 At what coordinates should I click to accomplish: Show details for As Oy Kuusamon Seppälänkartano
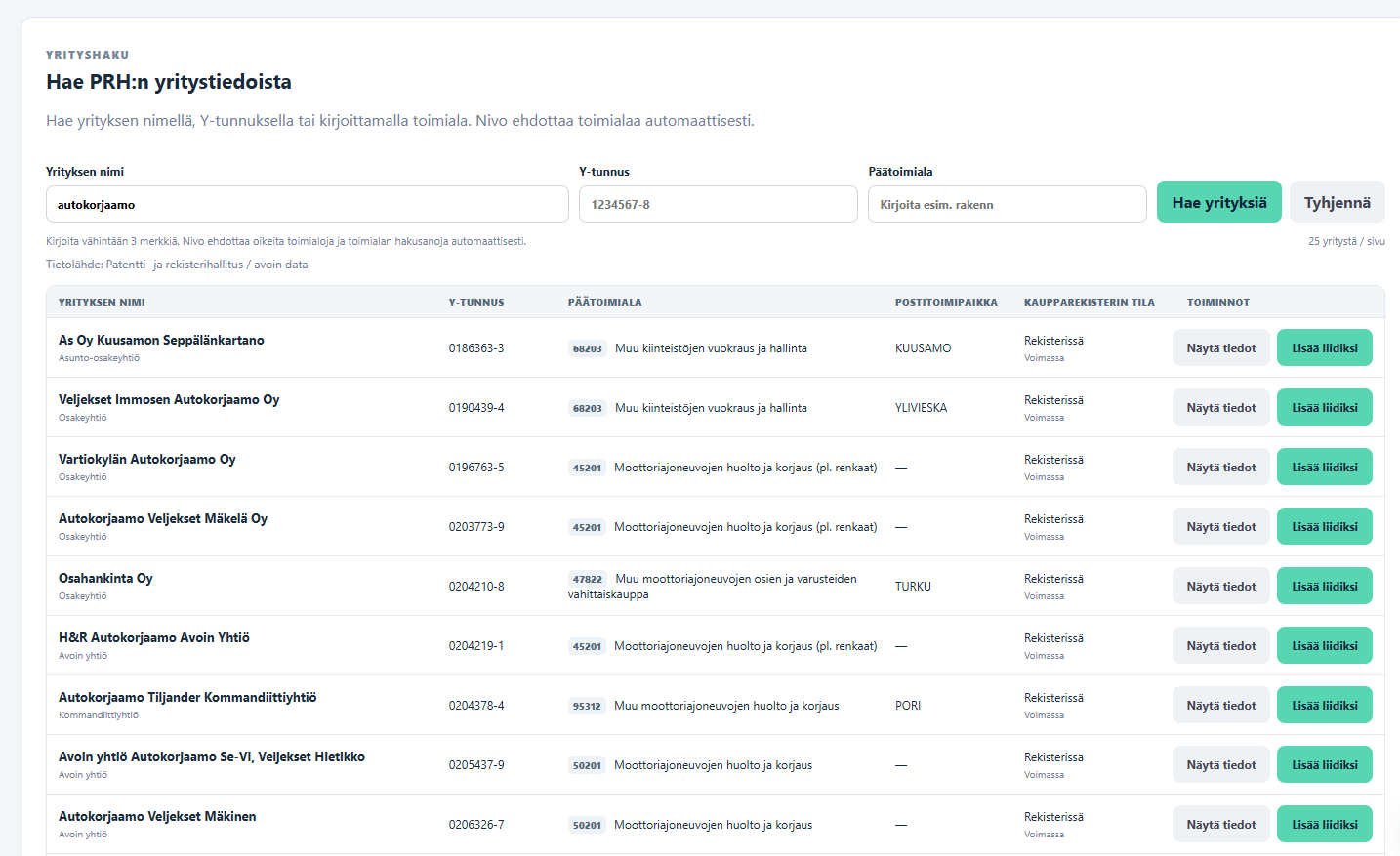tap(1221, 347)
